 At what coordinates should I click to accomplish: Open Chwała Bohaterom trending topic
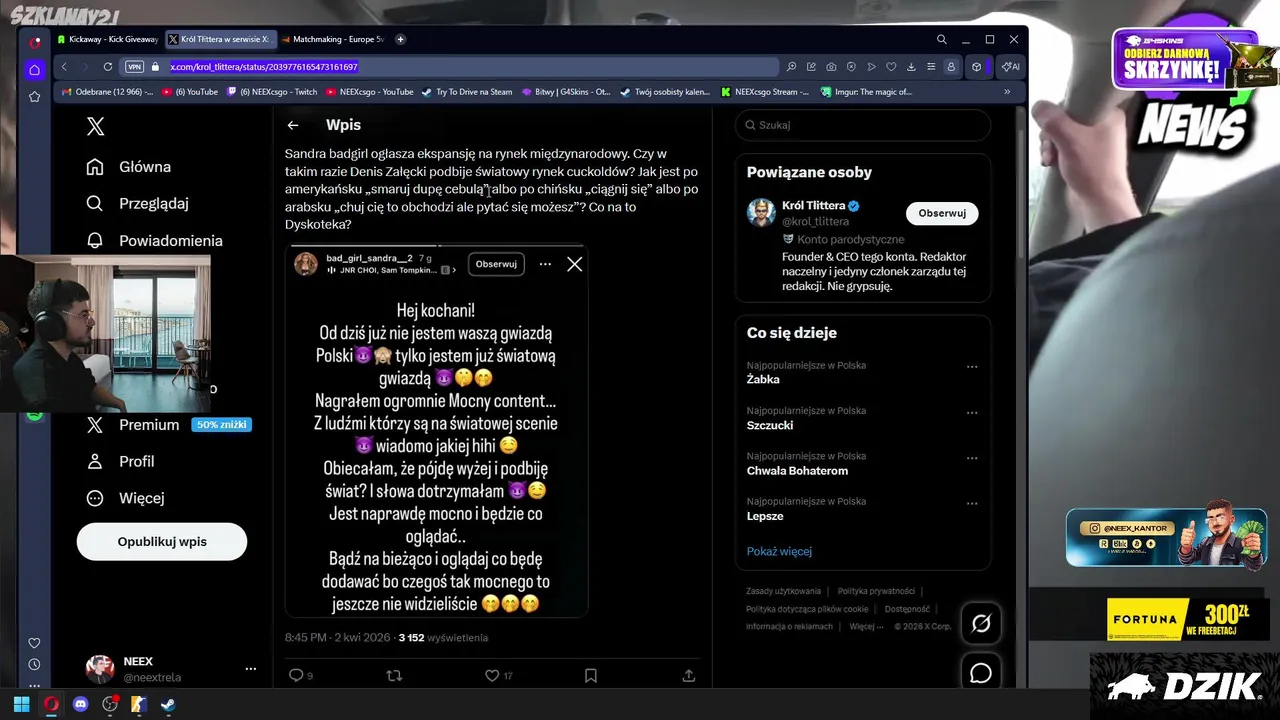[797, 471]
